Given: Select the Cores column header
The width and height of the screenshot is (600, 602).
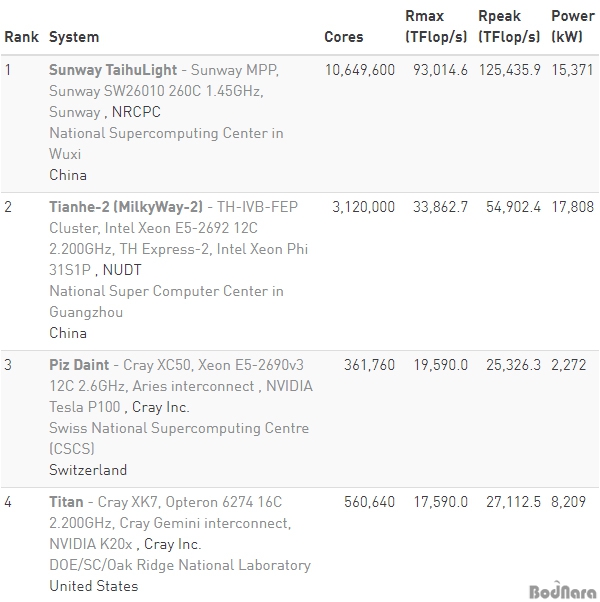Looking at the screenshot, I should click(x=344, y=37).
